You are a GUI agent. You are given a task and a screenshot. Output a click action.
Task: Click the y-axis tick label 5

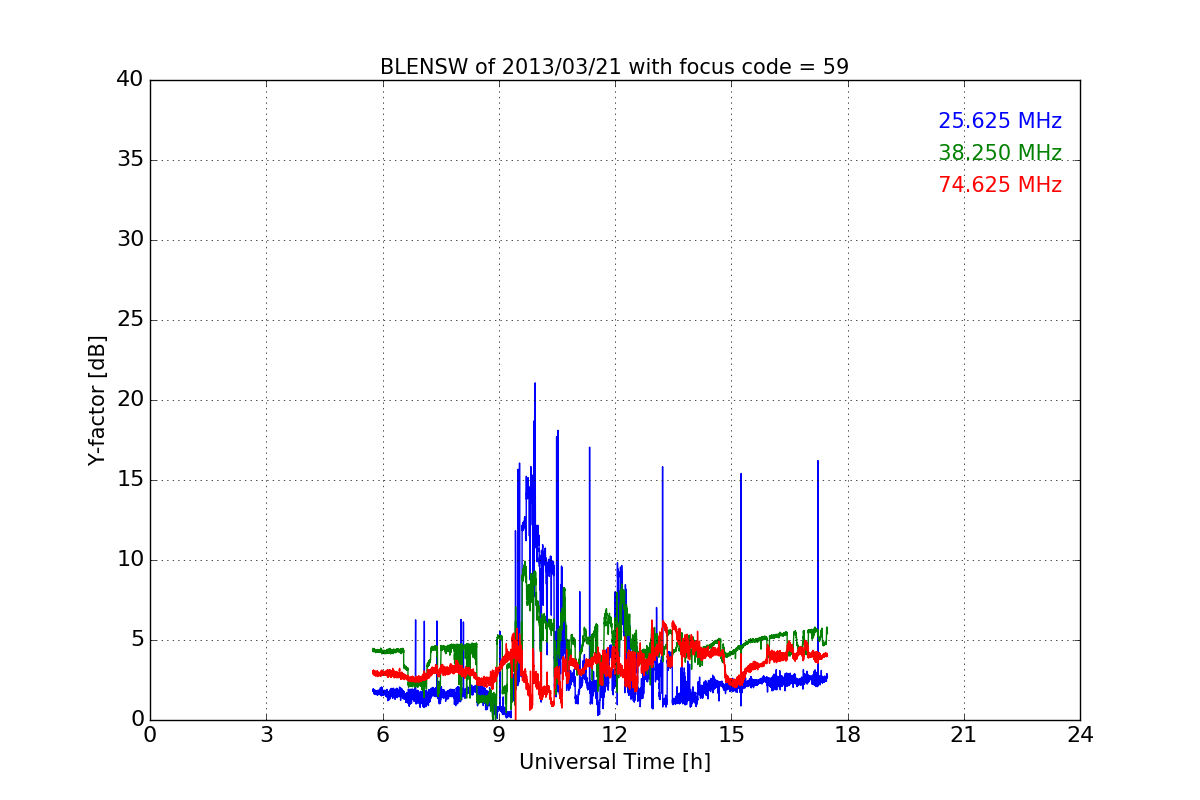click(x=136, y=640)
